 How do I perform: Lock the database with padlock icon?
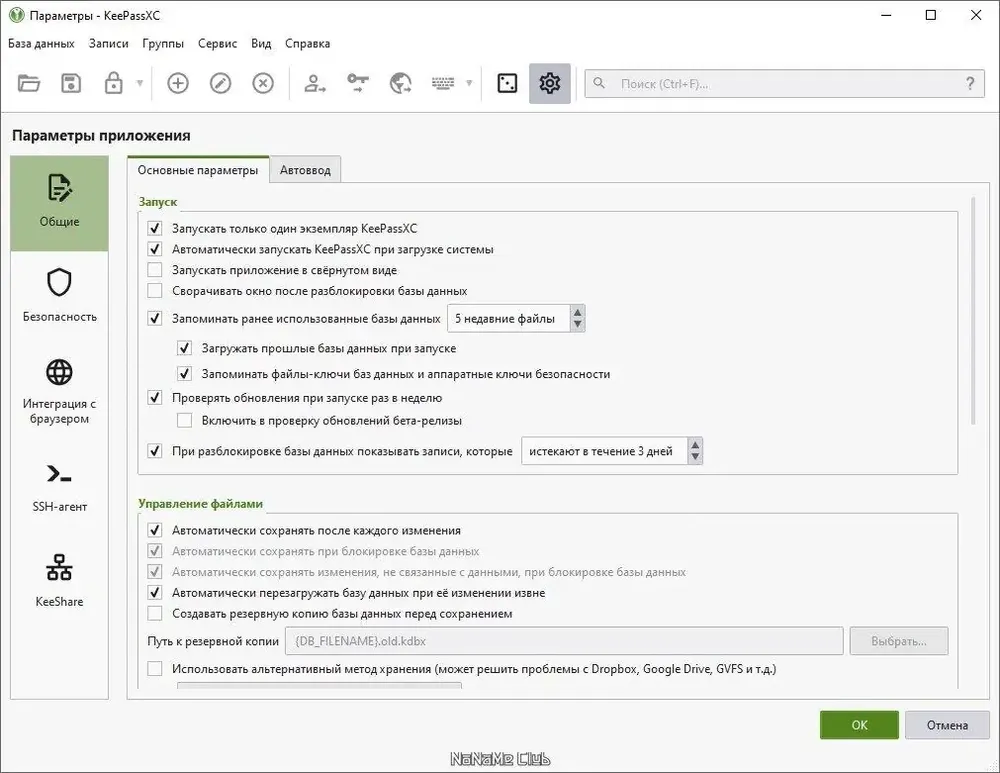[114, 84]
